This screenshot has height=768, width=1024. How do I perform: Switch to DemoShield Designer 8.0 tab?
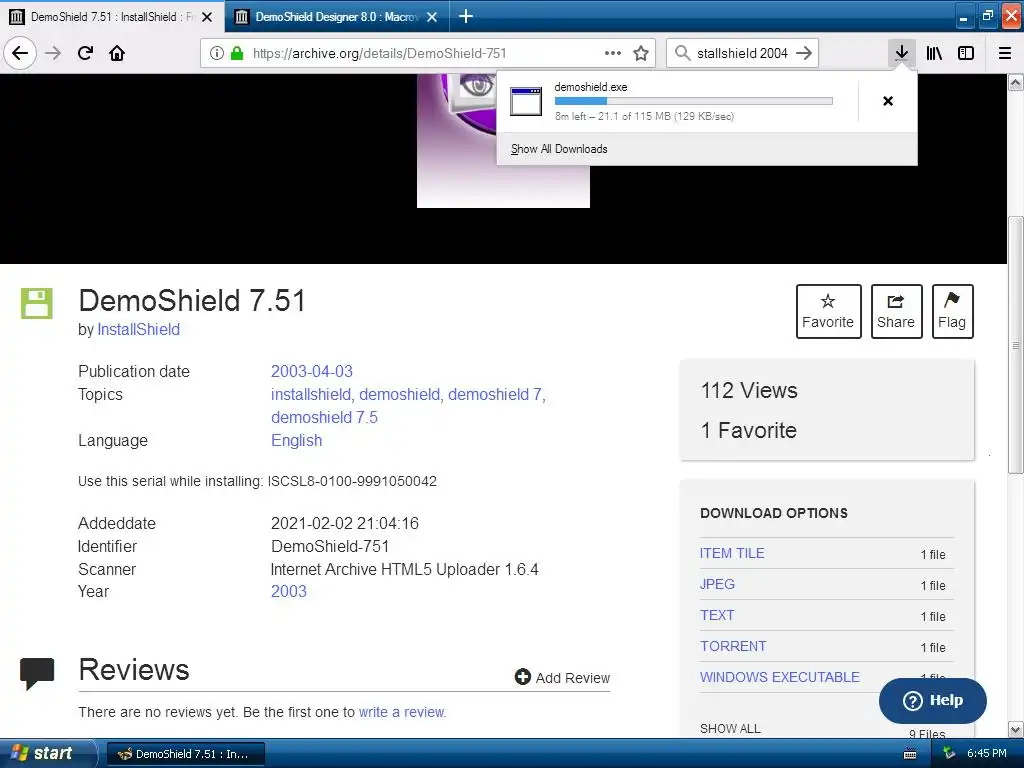coord(337,16)
